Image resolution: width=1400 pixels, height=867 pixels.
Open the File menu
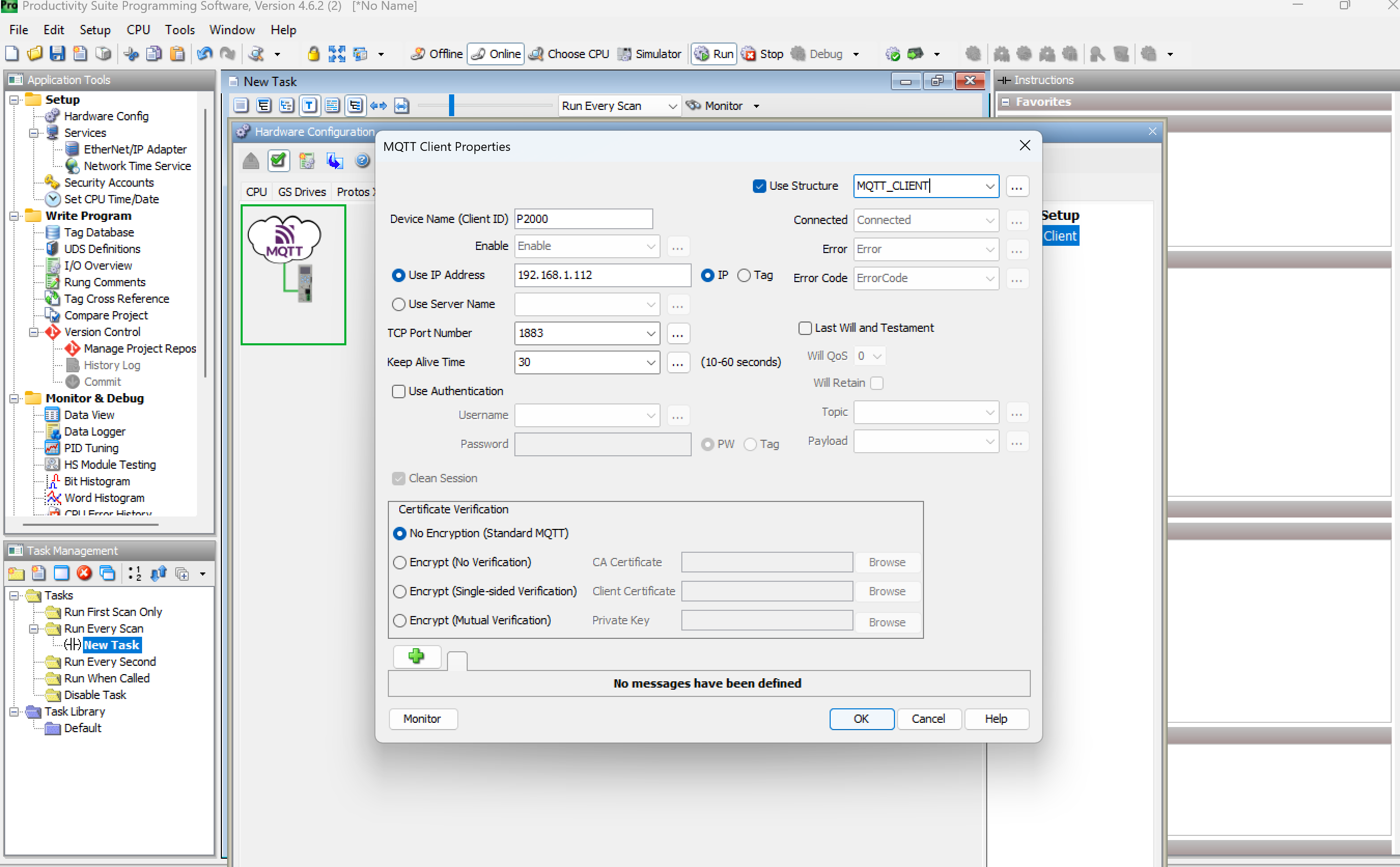(x=18, y=30)
